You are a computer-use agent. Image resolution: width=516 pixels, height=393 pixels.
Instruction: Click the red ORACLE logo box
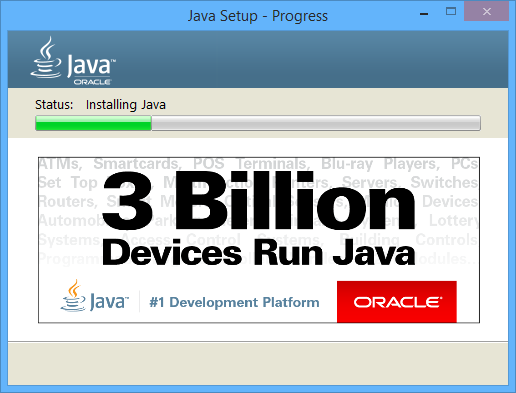[397, 302]
